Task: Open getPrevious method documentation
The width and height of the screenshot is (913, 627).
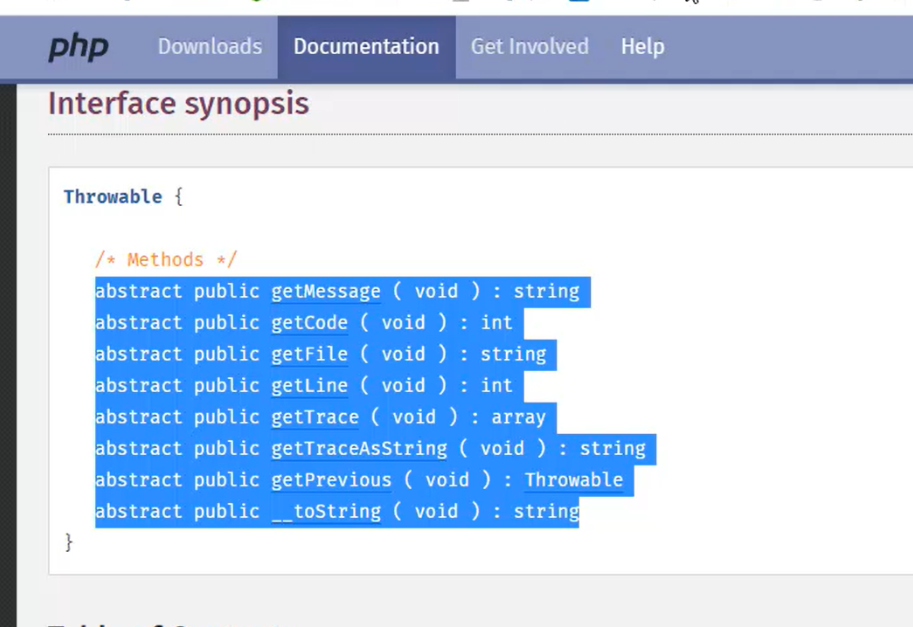Action: tap(330, 480)
